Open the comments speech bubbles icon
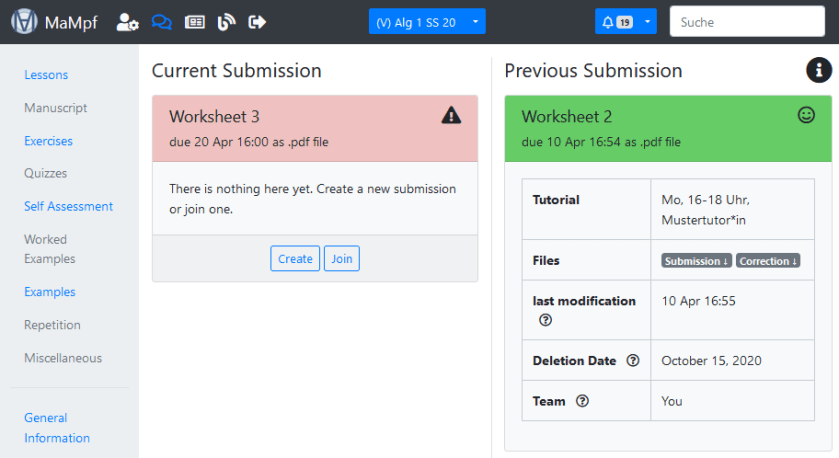The height and width of the screenshot is (458, 839). click(161, 21)
